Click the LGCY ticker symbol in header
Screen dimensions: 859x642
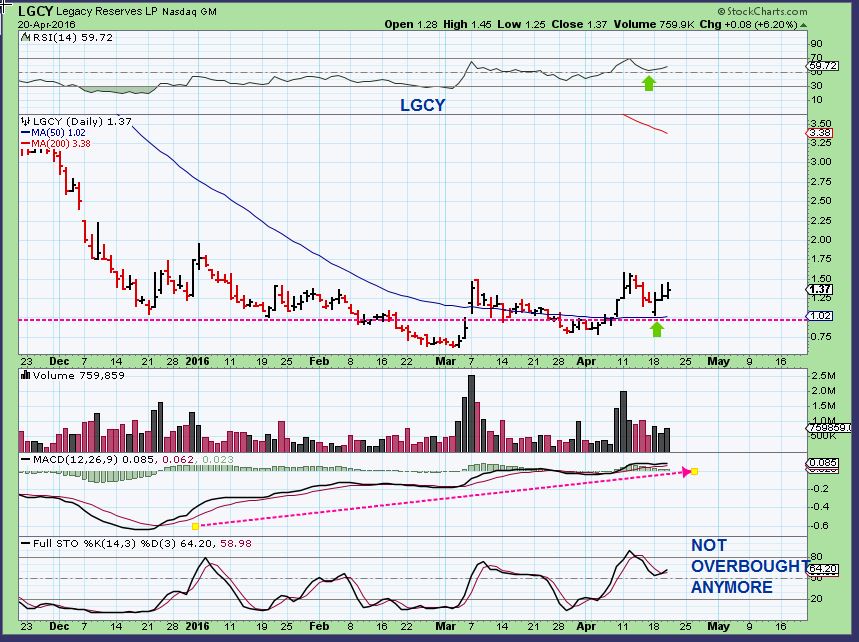pyautogui.click(x=35, y=11)
